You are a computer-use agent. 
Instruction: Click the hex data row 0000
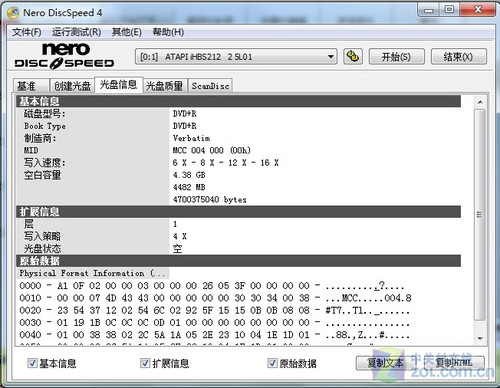(x=212, y=286)
